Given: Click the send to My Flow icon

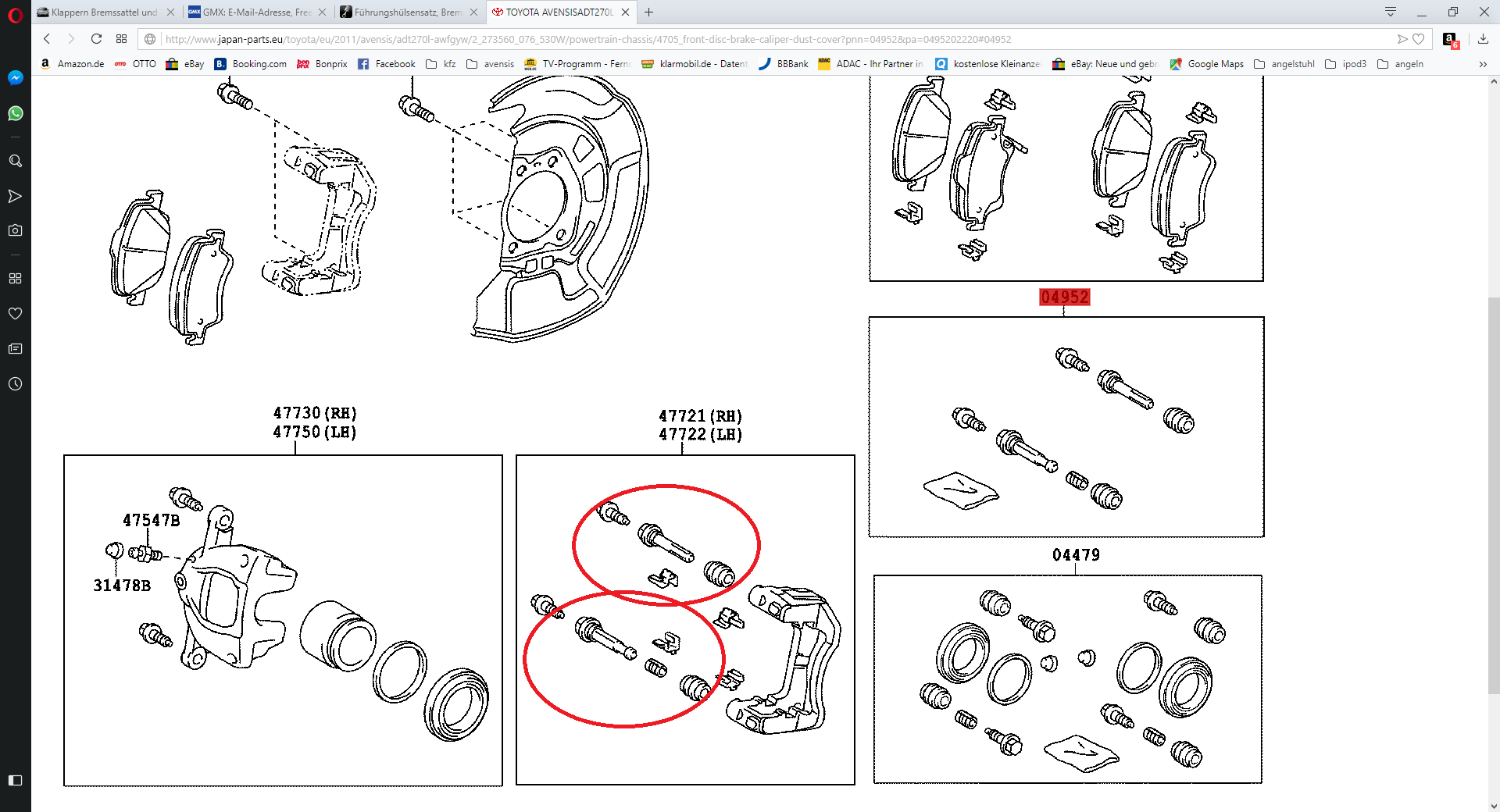Looking at the screenshot, I should pos(1402,39).
